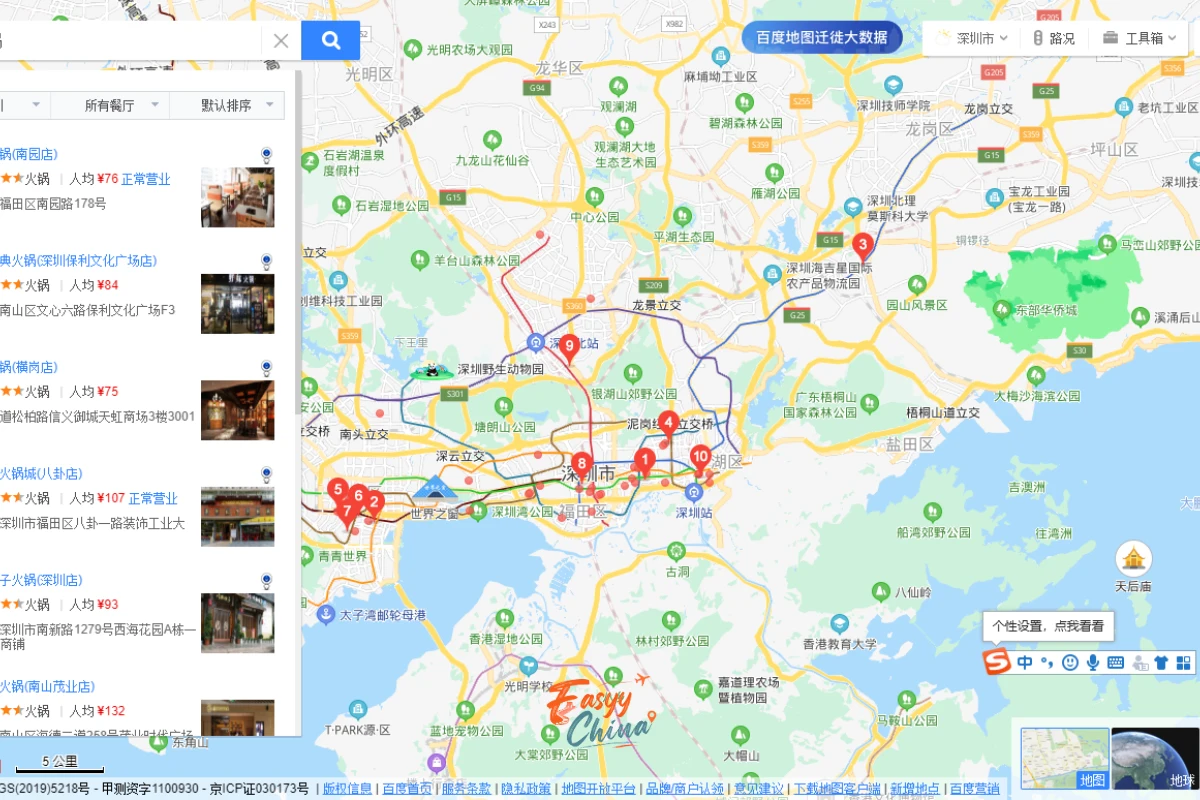Screen dimensions: 1200x800
Task: Open 服务条款 footer link
Action: pos(466,789)
